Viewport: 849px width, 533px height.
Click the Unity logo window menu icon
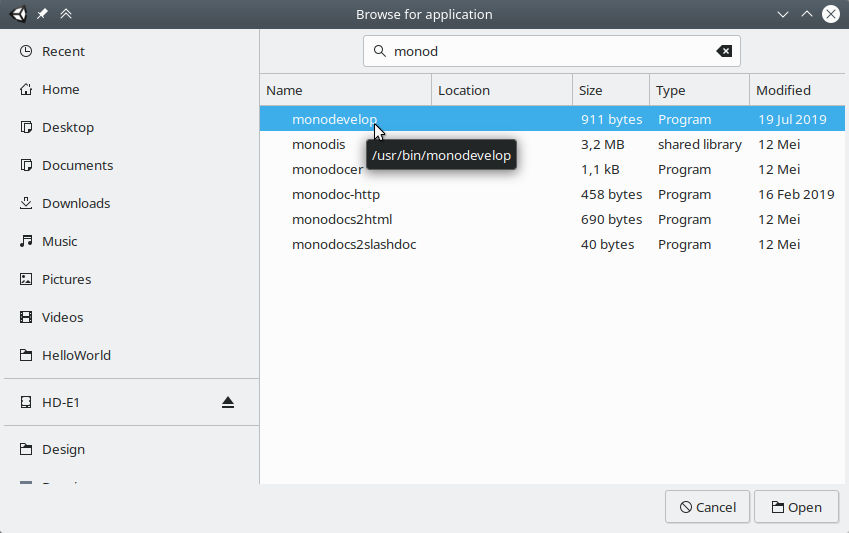point(17,15)
